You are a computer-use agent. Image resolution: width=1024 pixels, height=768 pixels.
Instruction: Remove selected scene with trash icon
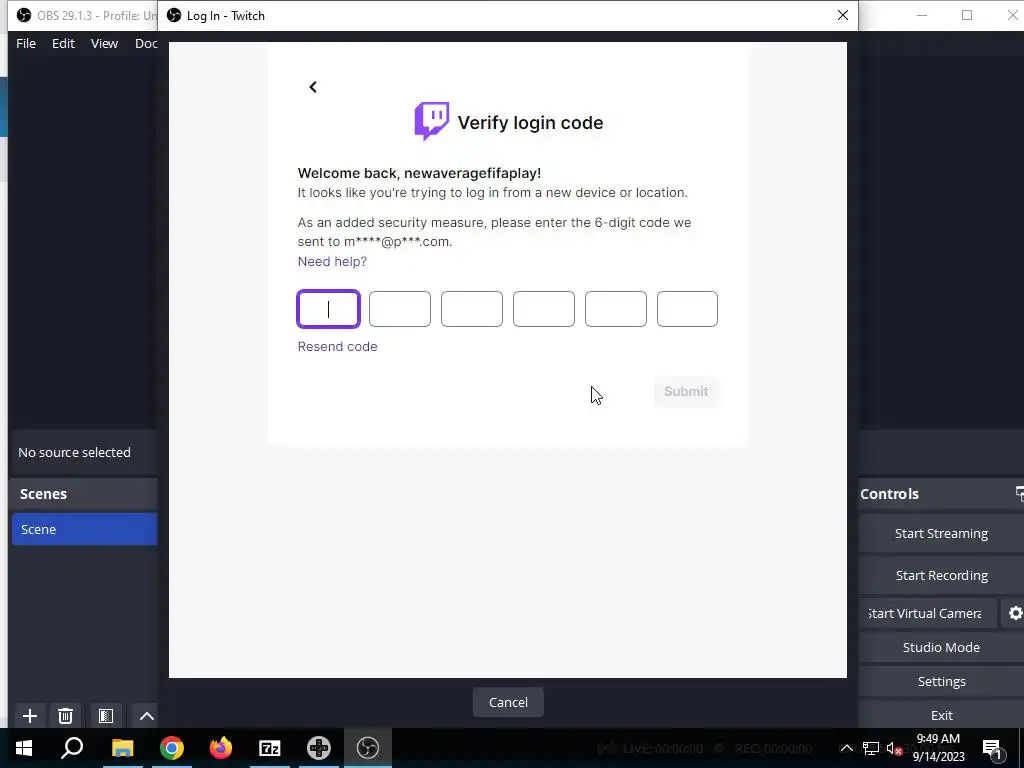click(65, 716)
